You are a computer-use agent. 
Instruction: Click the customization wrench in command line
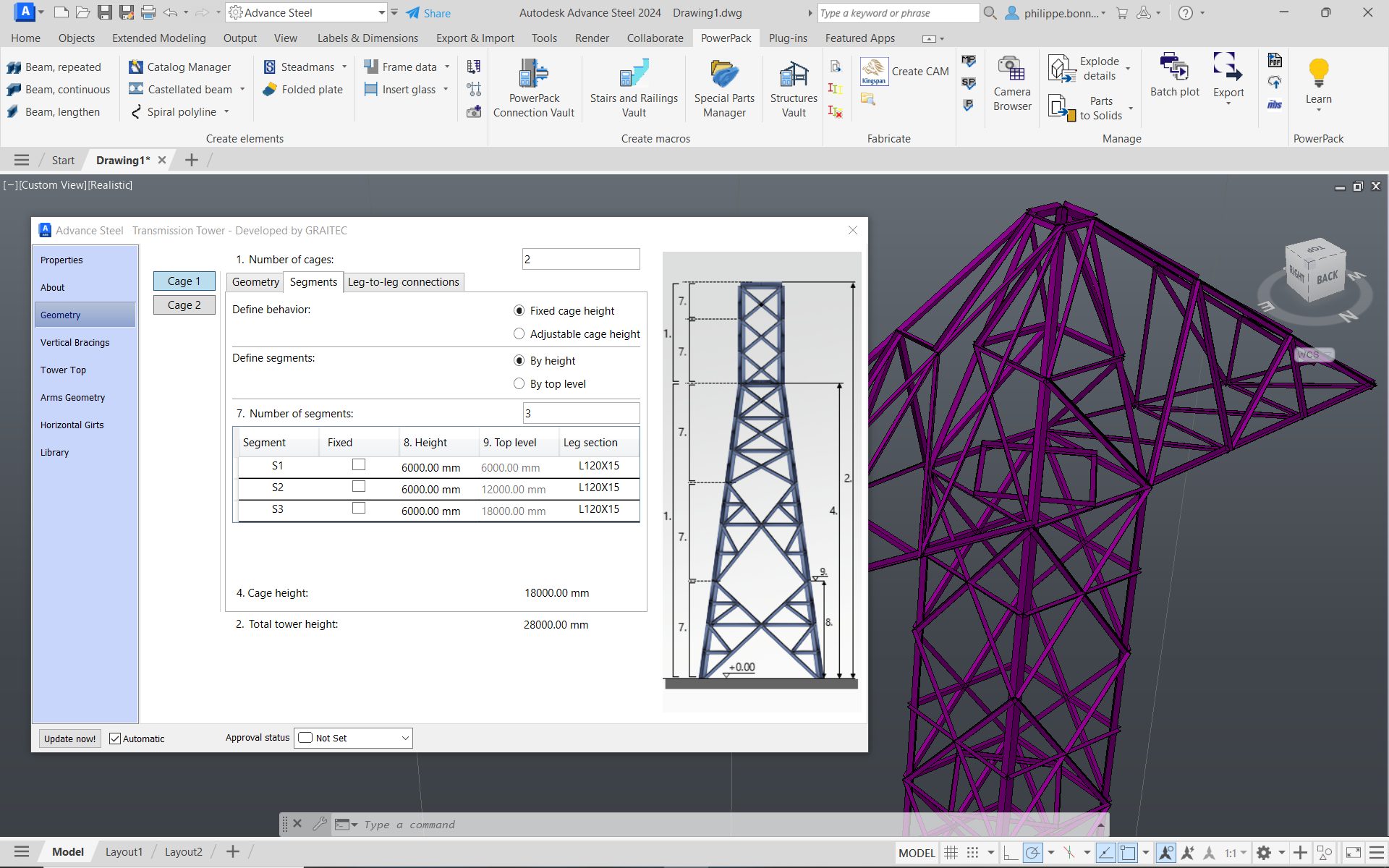[x=320, y=824]
